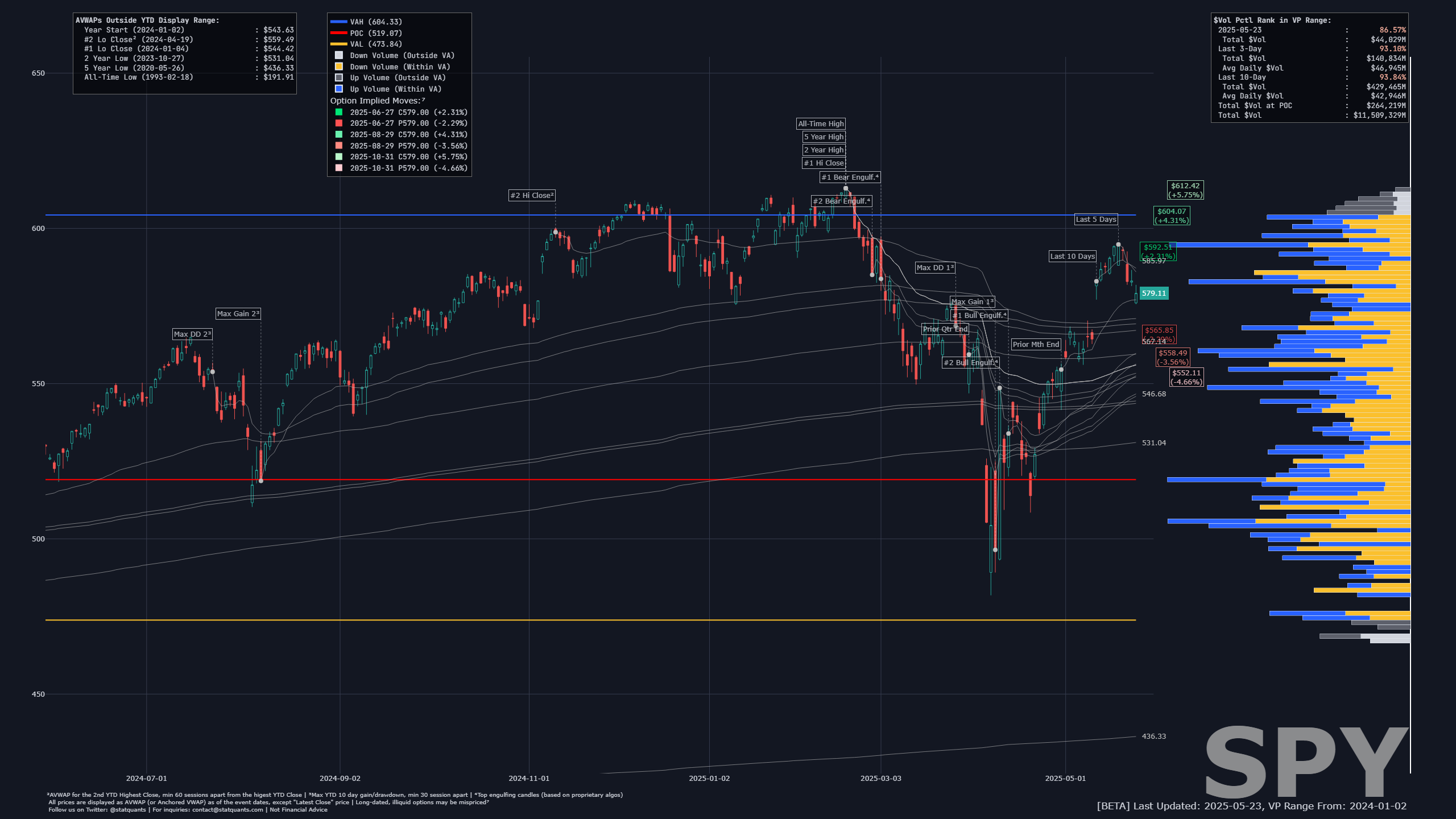Image resolution: width=1456 pixels, height=819 pixels.
Task: Click the $558.49 (-3.56%) price tag
Action: (1173, 358)
